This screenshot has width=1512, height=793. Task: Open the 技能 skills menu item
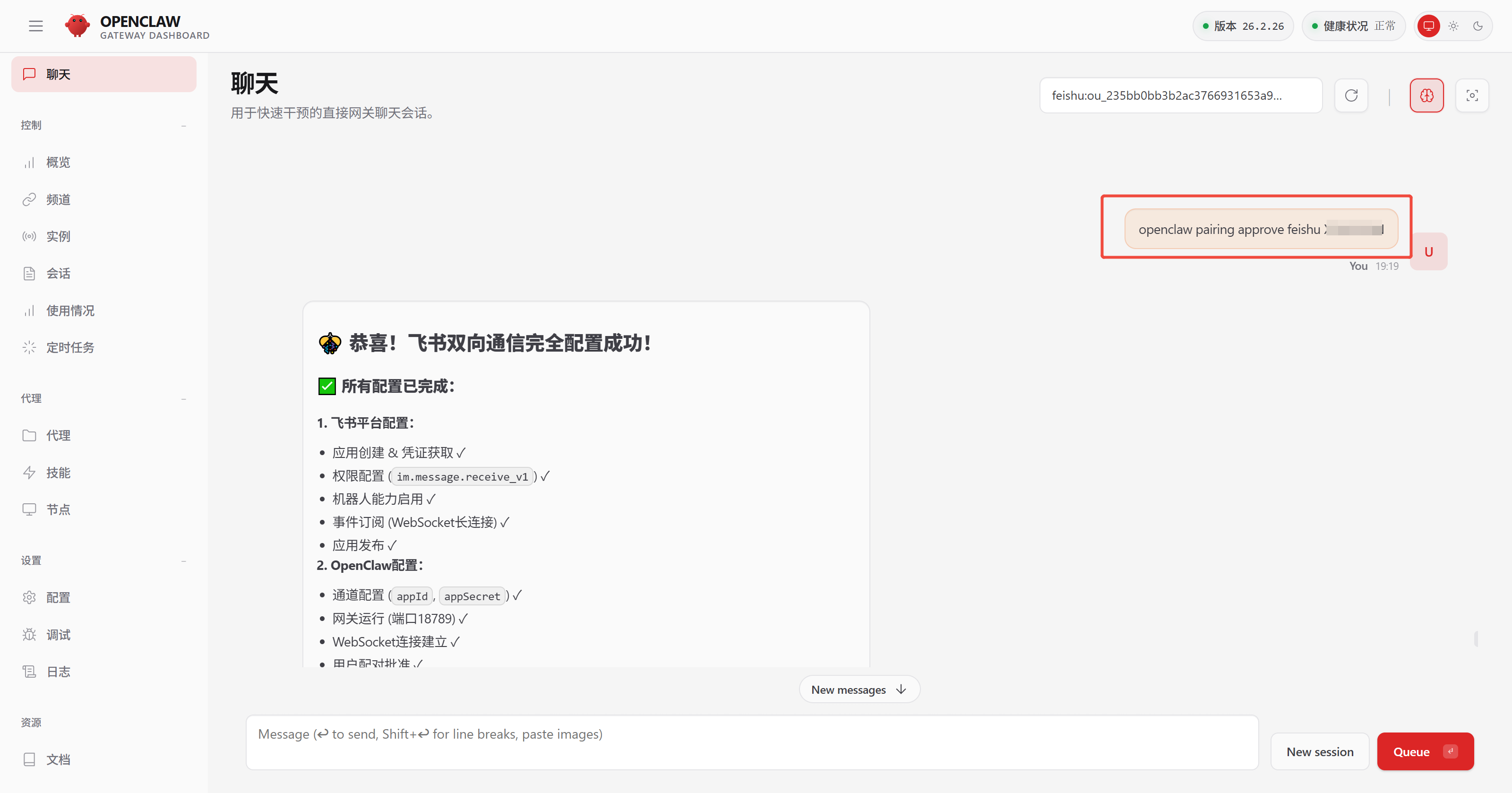58,473
